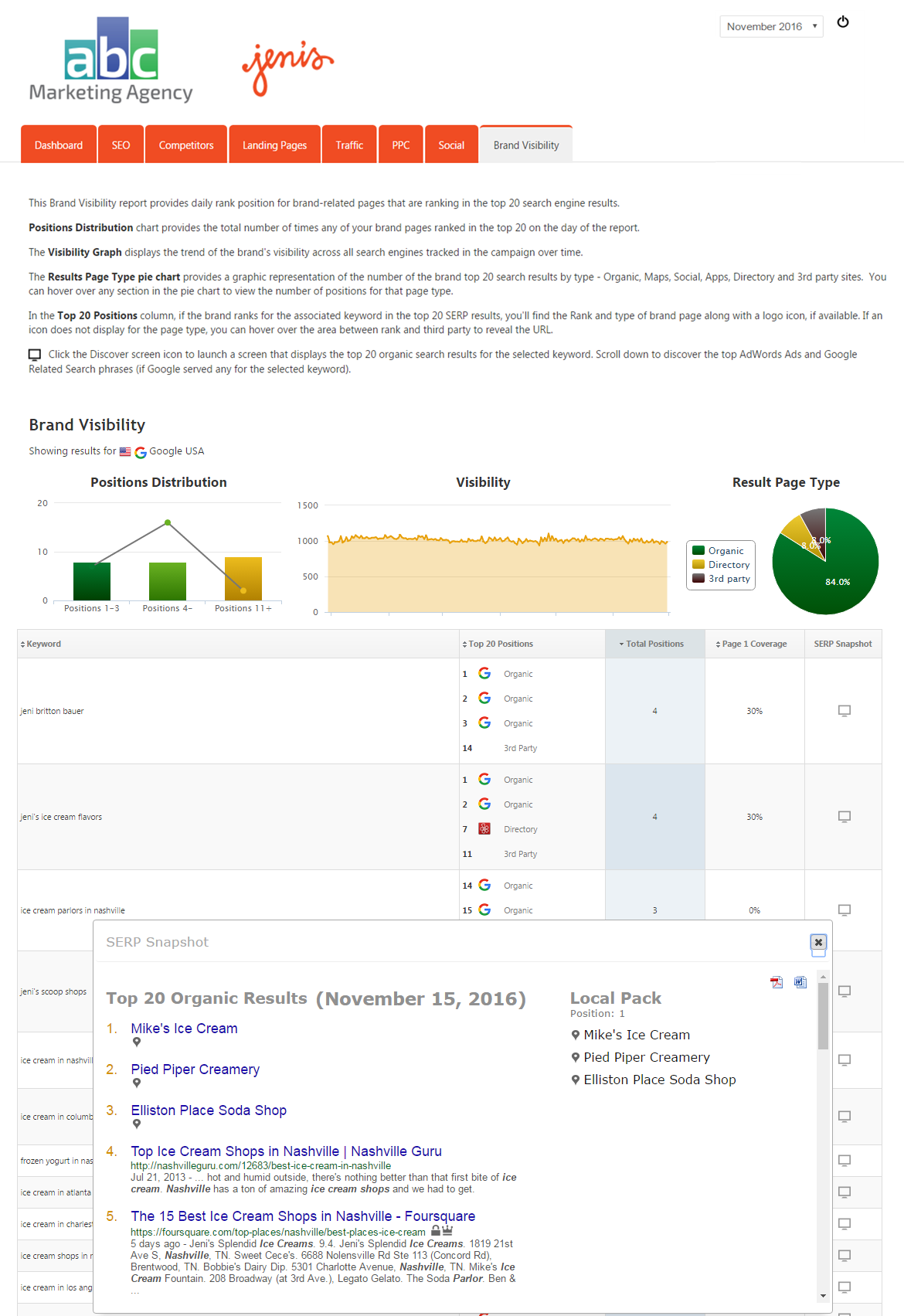Click the abc Marketing Agency logo
The image size is (904, 1316).
coord(111,60)
